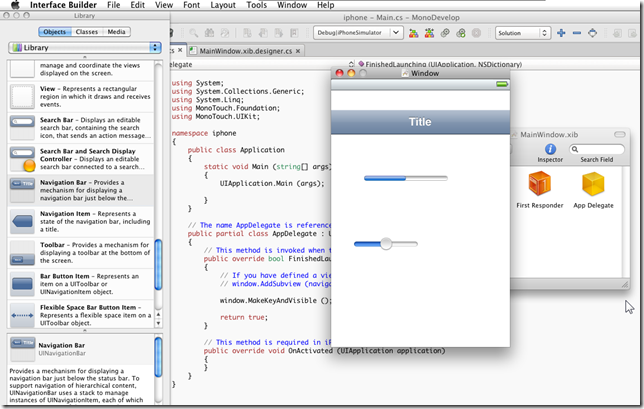Click the blue diamond-arrows toolbar icon

click(x=592, y=33)
